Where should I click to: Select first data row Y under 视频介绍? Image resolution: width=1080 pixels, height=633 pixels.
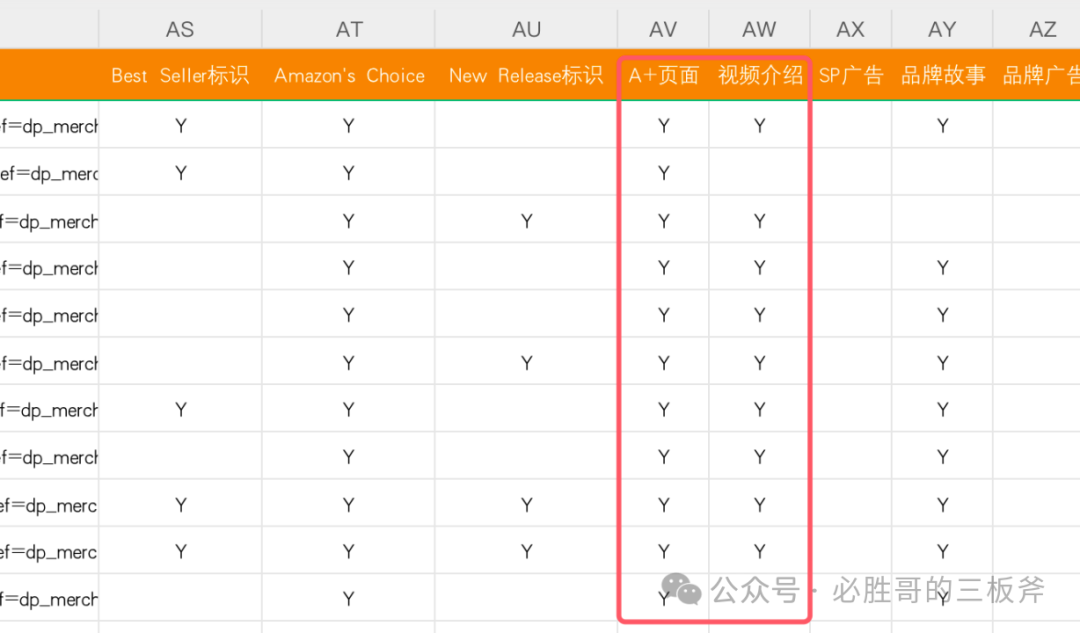pos(759,126)
